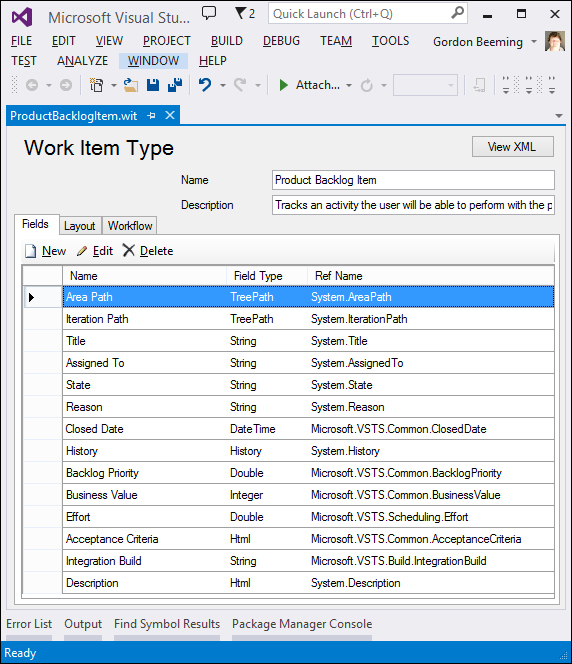Select the Fields tab
Viewport: 572px width, 664px height.
[x=36, y=224]
